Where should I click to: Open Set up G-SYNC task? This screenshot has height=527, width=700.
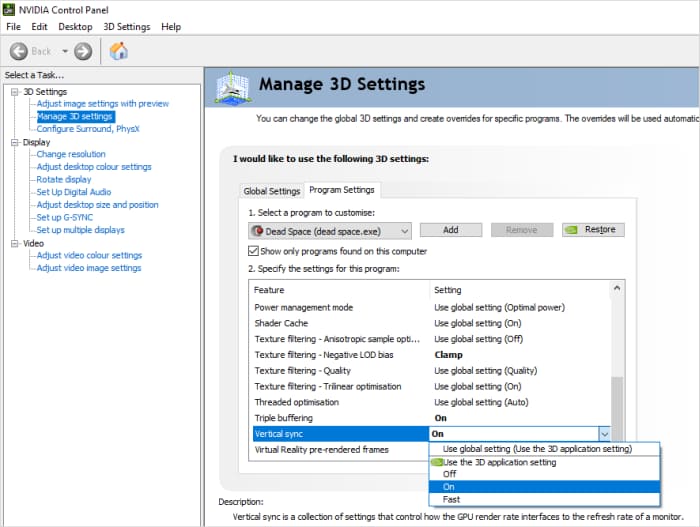(x=65, y=217)
